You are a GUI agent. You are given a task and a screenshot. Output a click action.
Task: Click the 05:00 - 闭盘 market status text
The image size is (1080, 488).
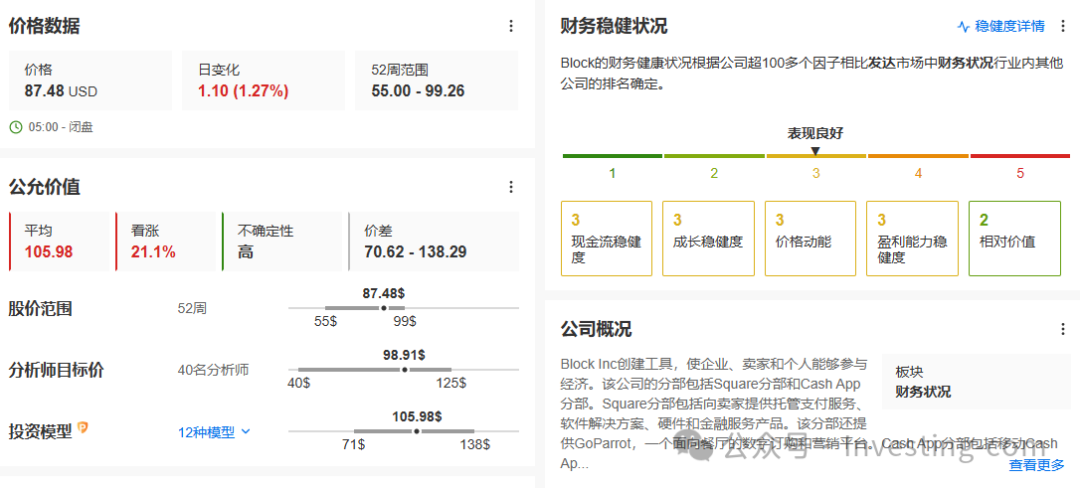61,127
